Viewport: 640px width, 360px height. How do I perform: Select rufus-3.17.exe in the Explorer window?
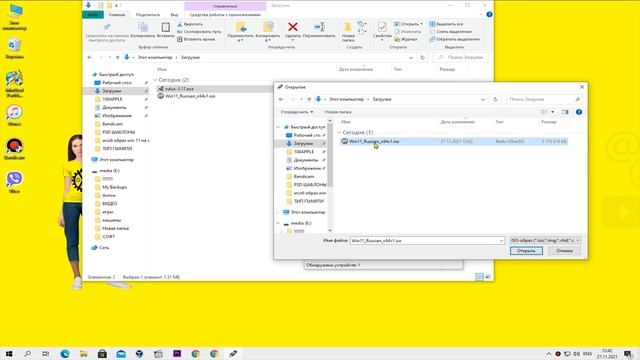pyautogui.click(x=179, y=89)
